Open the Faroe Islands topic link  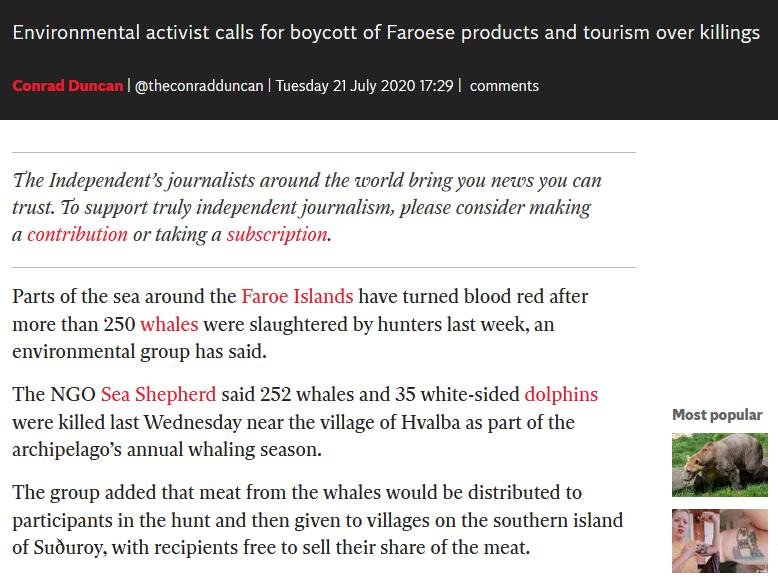pyautogui.click(x=297, y=297)
